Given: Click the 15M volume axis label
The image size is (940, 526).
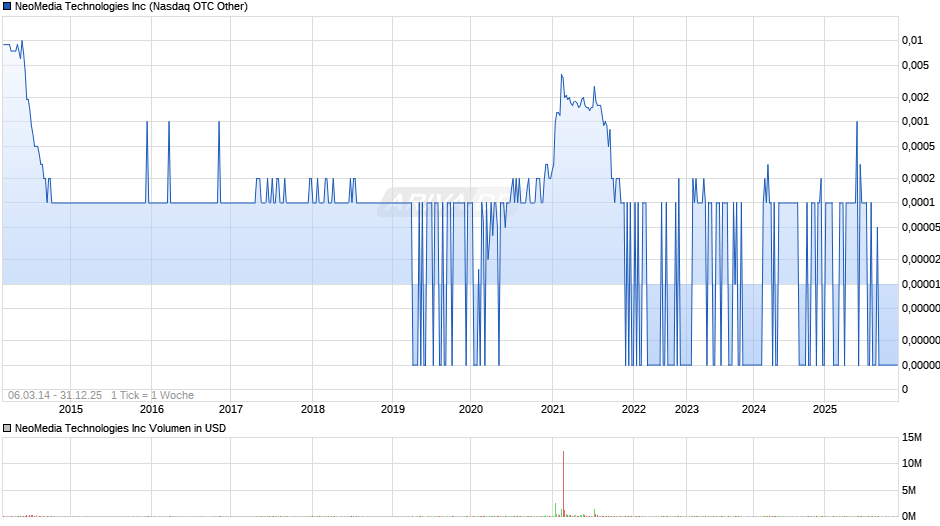Looking at the screenshot, I should point(912,437).
